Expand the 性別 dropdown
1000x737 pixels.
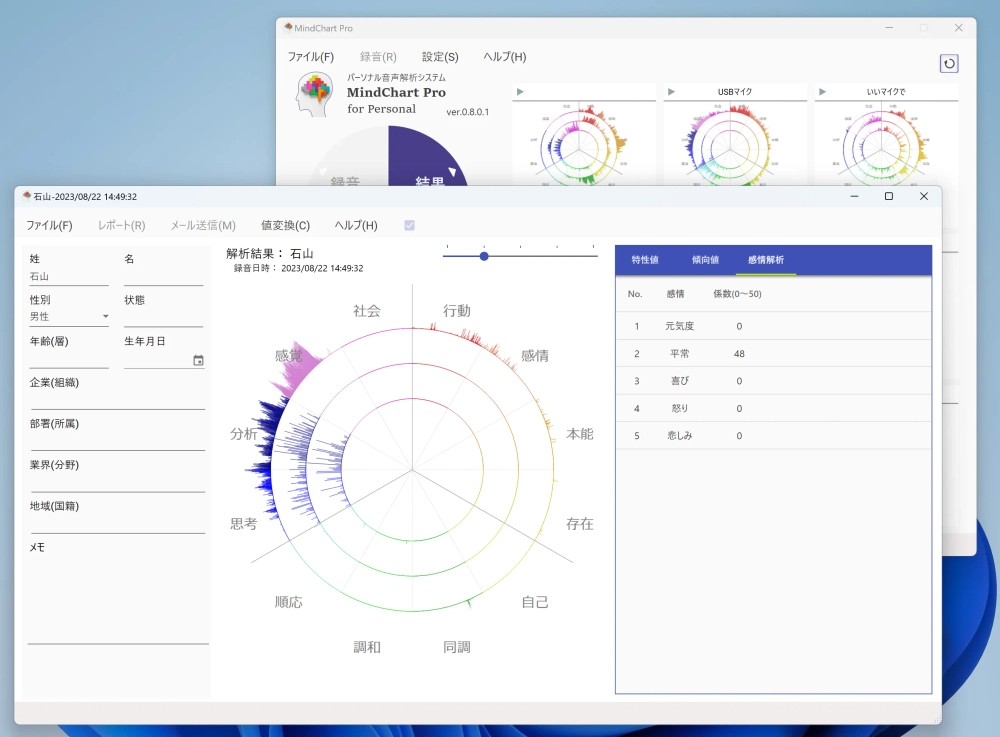click(x=105, y=317)
